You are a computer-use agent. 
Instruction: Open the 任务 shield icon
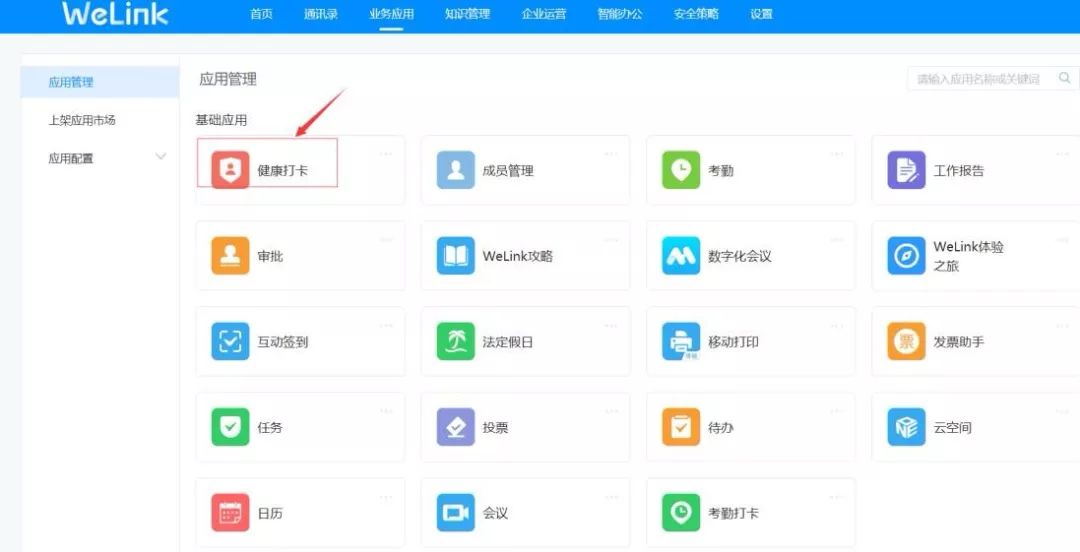click(x=230, y=427)
